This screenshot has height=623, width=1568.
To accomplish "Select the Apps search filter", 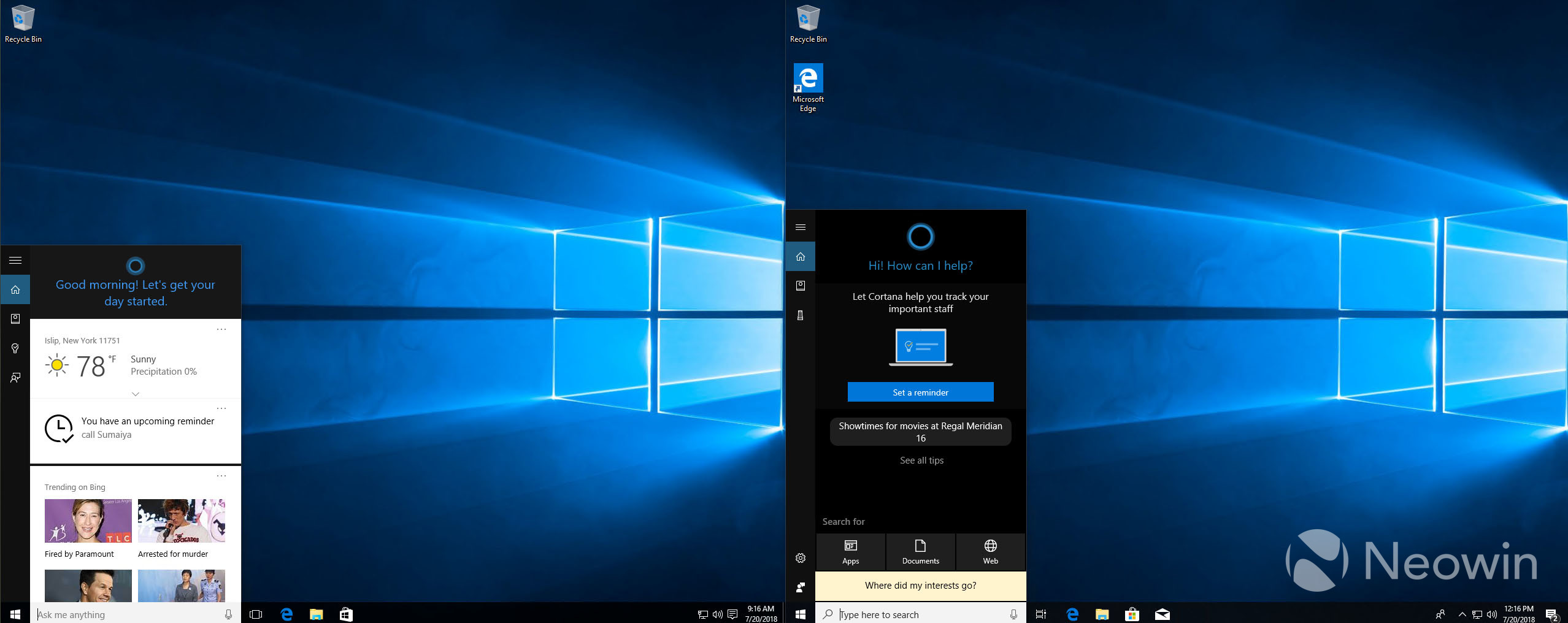I will (850, 552).
